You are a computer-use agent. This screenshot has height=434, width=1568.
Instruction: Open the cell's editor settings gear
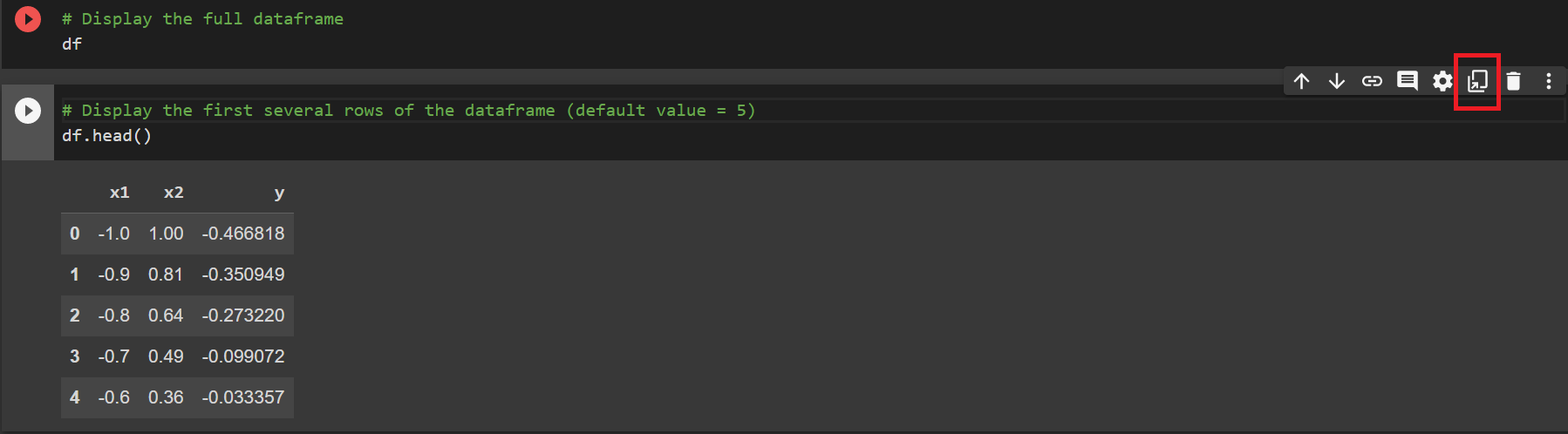[1442, 81]
